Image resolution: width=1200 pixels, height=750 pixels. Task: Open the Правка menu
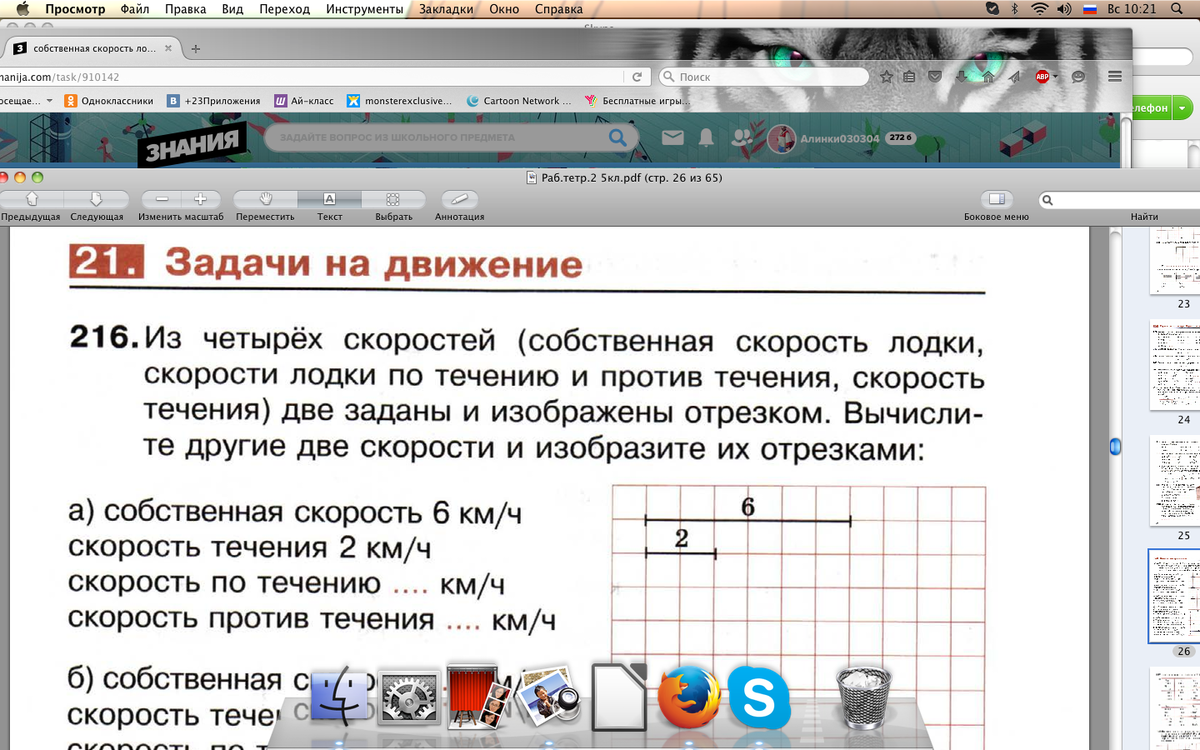[185, 9]
